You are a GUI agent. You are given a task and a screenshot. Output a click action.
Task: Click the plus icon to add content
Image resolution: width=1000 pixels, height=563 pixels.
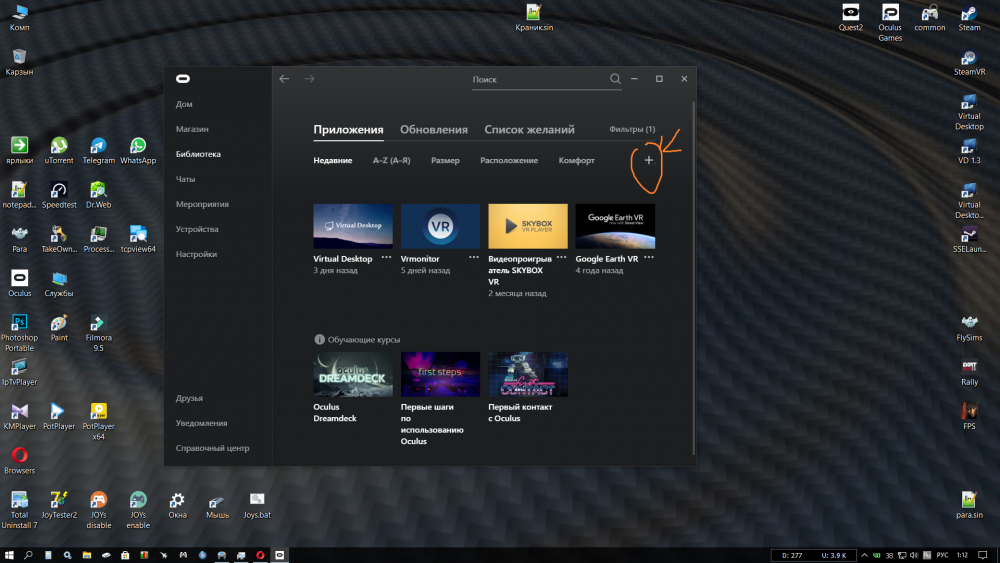point(649,160)
